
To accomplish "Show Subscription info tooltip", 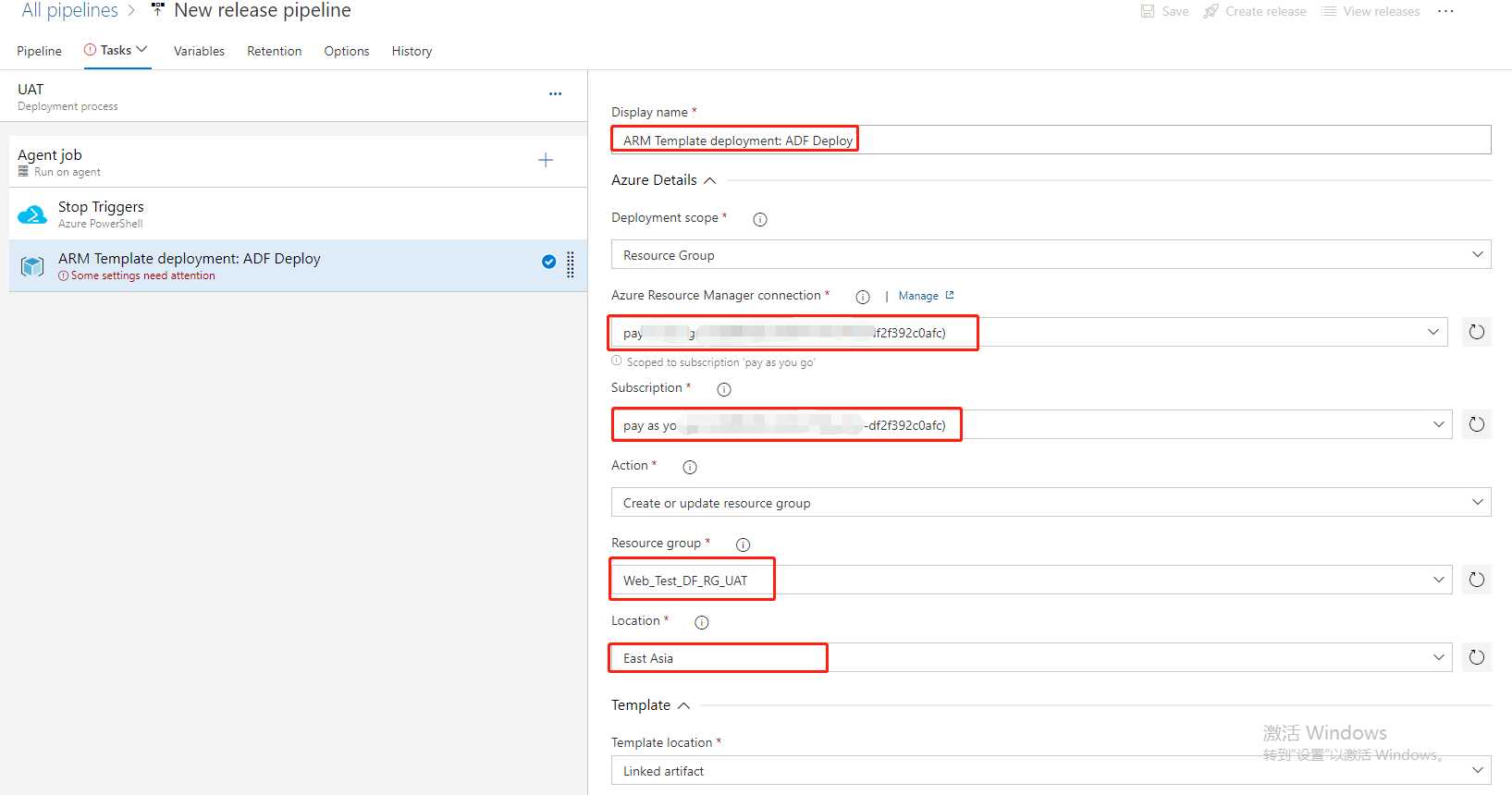I will pyautogui.click(x=724, y=389).
